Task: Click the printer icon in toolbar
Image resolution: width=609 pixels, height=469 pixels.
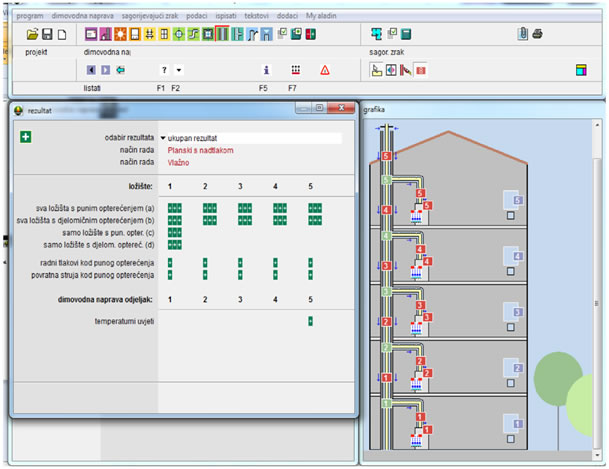Action: pyautogui.click(x=537, y=34)
